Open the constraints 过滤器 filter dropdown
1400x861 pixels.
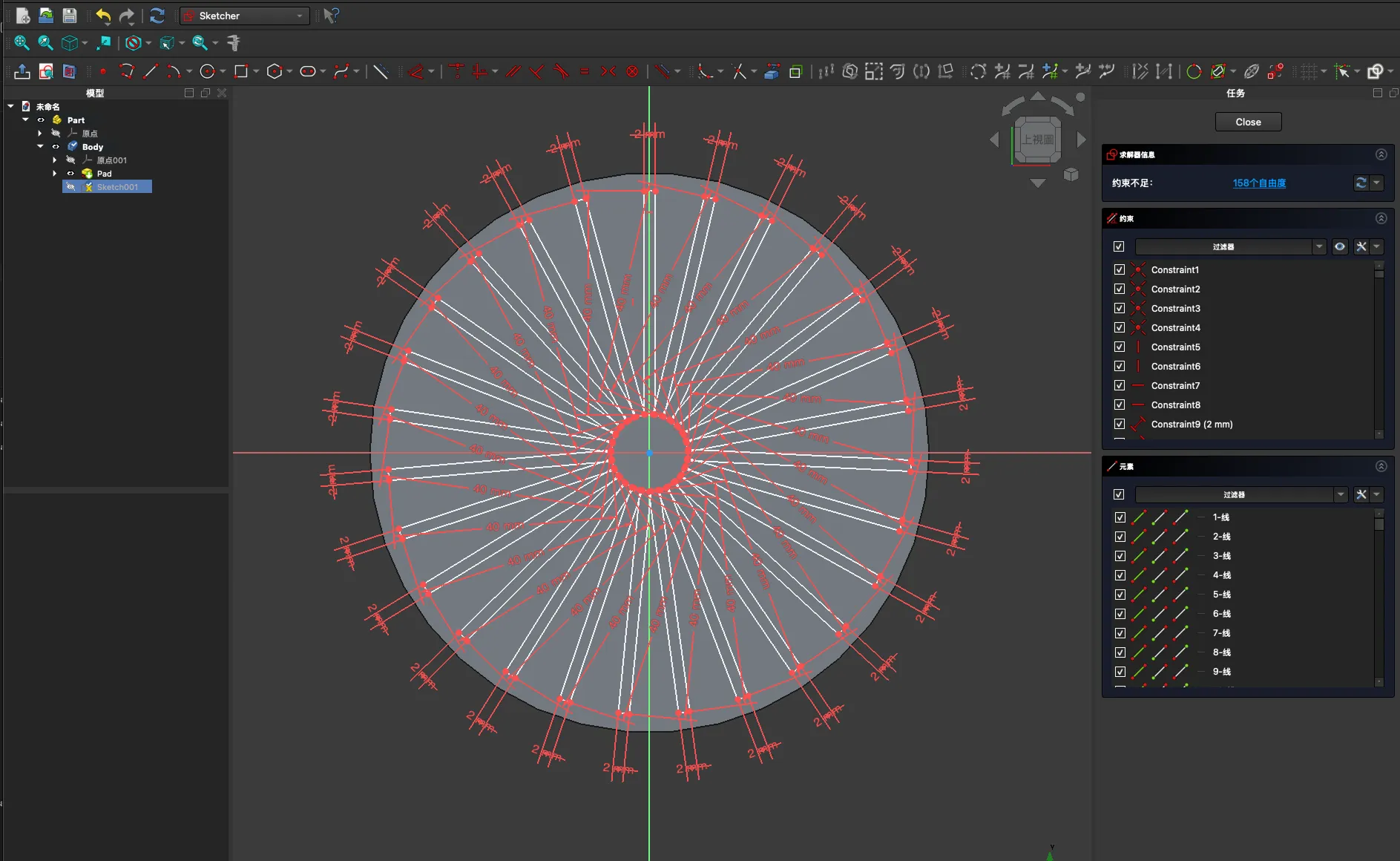(1318, 246)
